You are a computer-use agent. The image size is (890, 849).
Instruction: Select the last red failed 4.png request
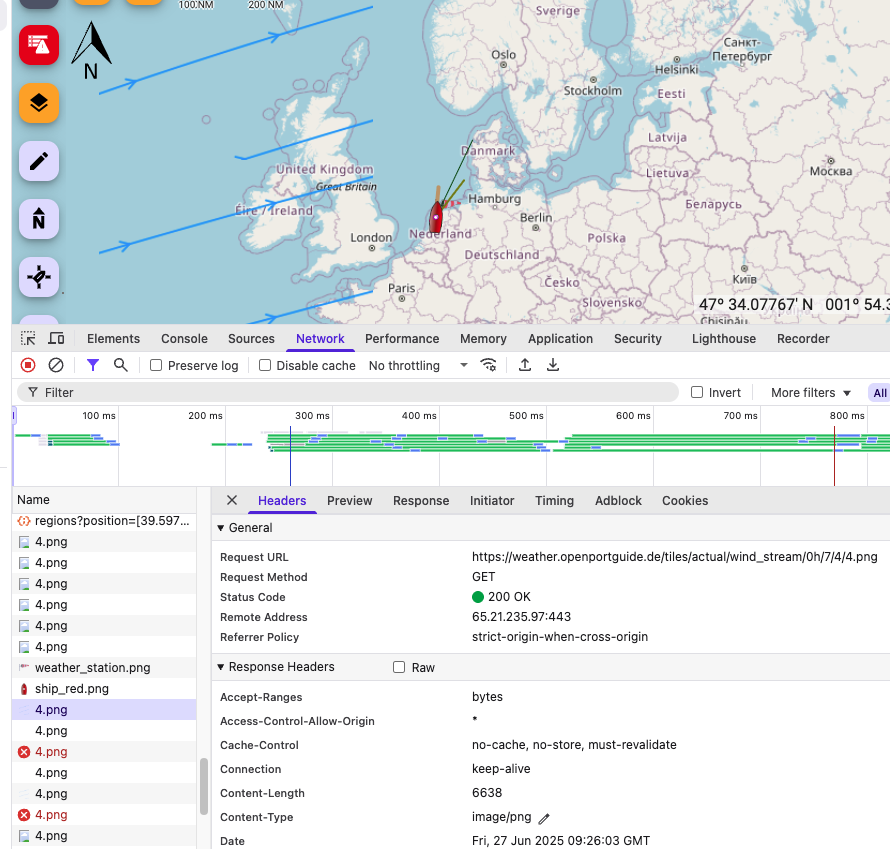[x=104, y=814]
